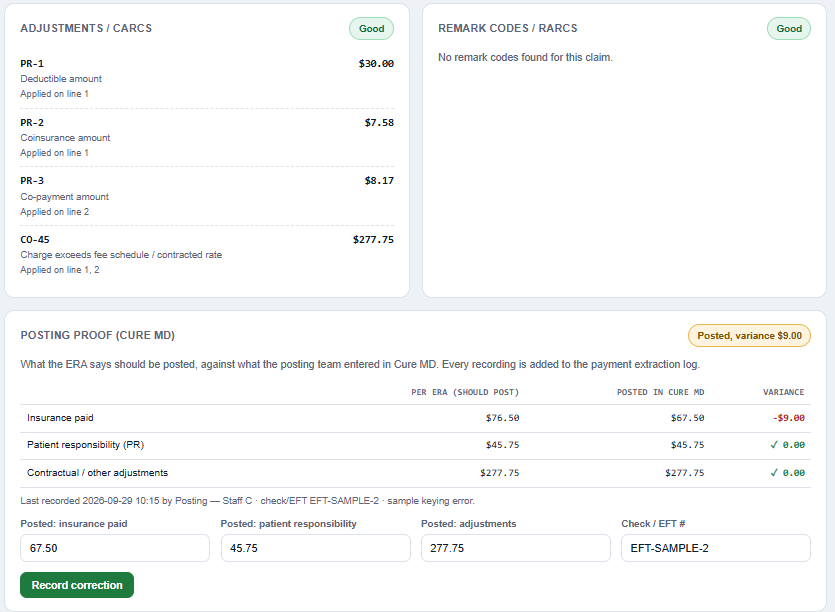Click the $277.75 CO-45 amount
Screen dimensions: 835x612
(373, 240)
